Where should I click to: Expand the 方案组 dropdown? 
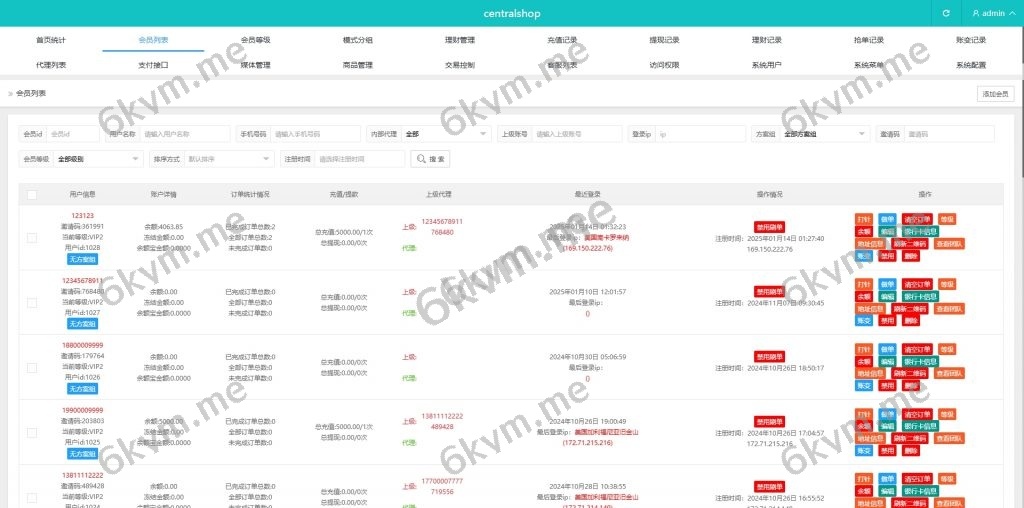point(825,134)
